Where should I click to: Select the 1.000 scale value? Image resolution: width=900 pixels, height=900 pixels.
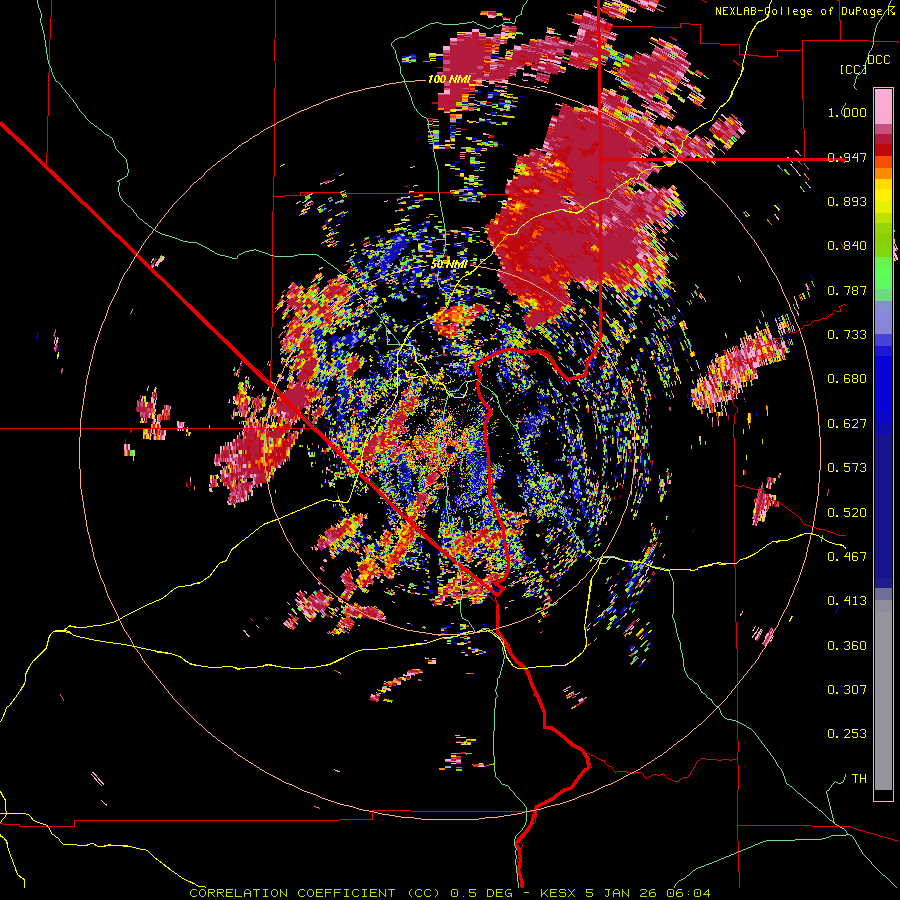click(847, 112)
